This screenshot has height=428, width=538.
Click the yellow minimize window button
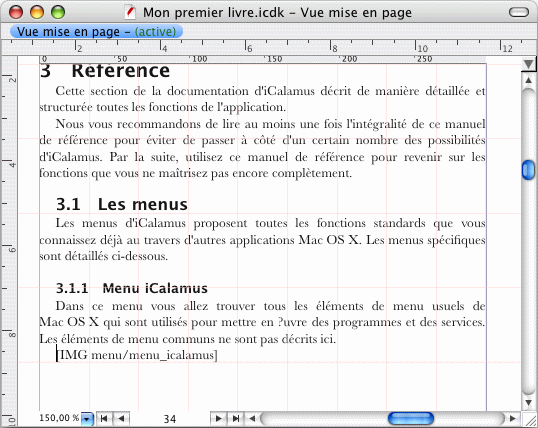tap(37, 12)
